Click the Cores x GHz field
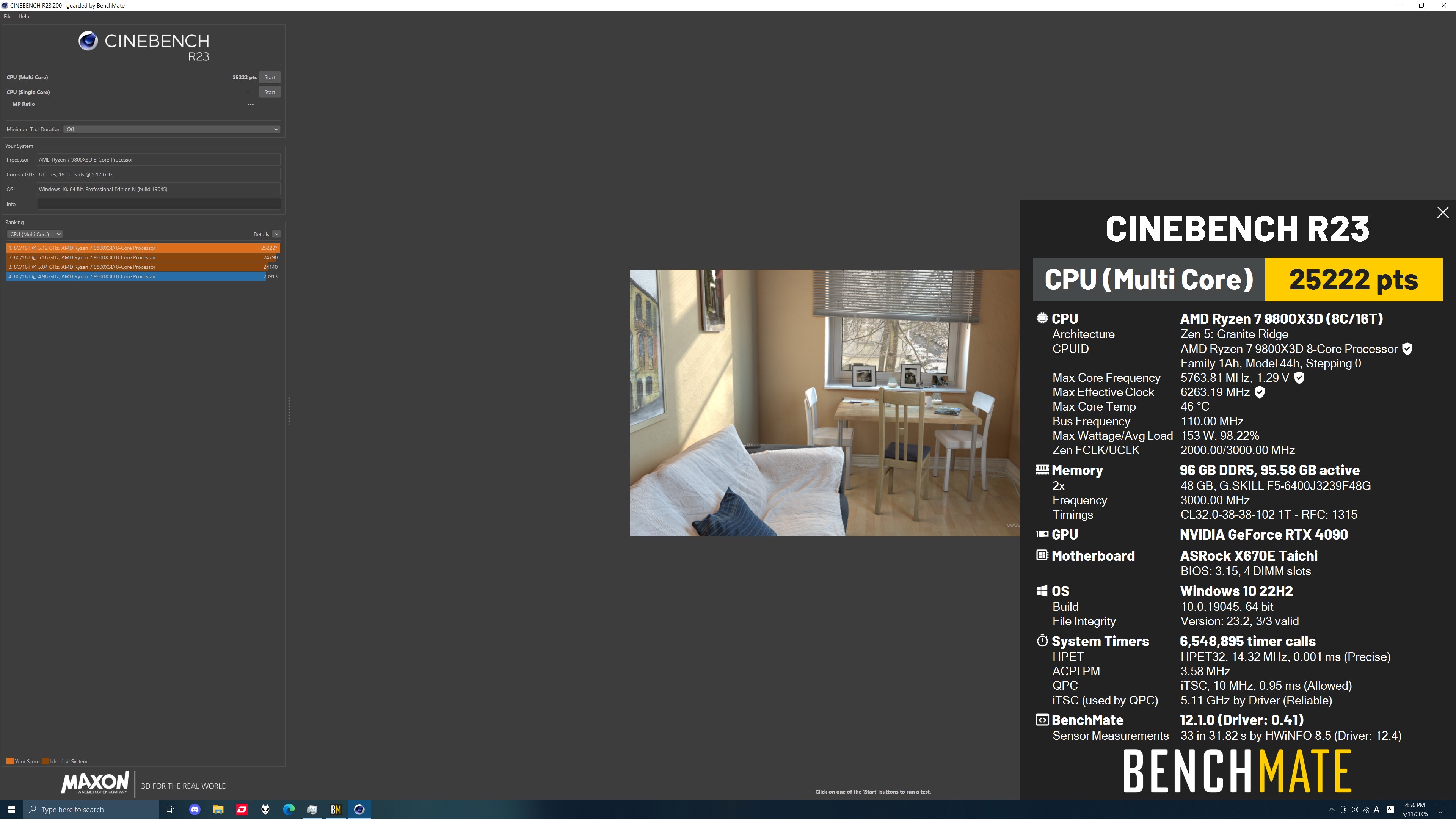The height and width of the screenshot is (819, 1456). pyautogui.click(x=159, y=175)
